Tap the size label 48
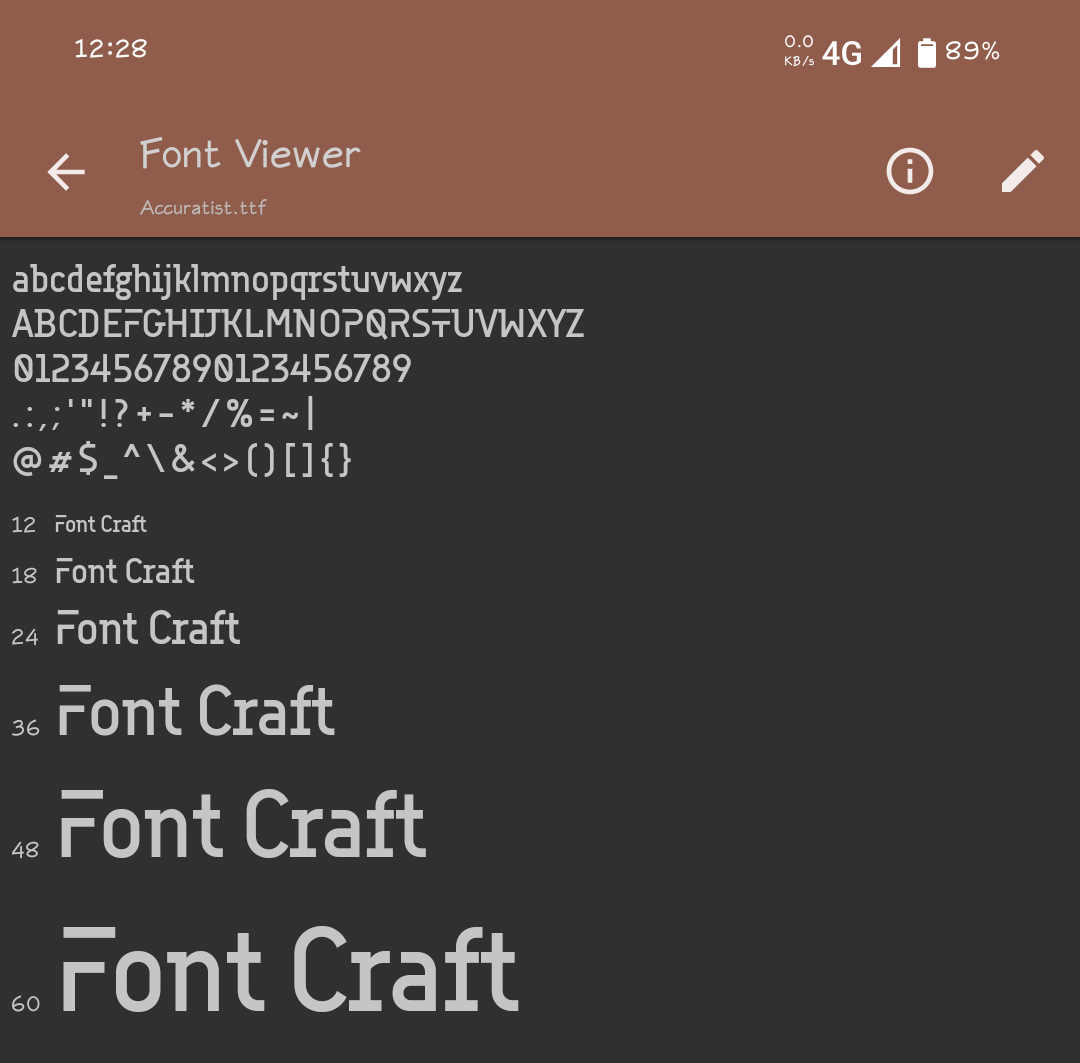The width and height of the screenshot is (1080, 1063). point(25,850)
